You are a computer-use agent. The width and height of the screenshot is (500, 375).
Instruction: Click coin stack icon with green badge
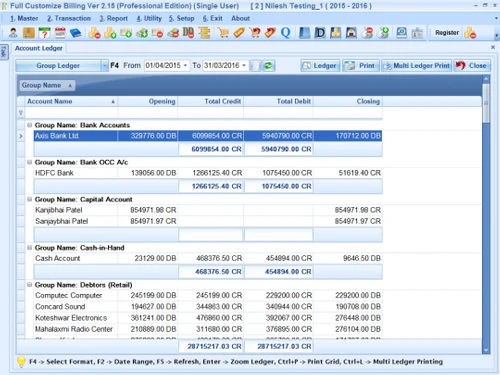(x=383, y=33)
